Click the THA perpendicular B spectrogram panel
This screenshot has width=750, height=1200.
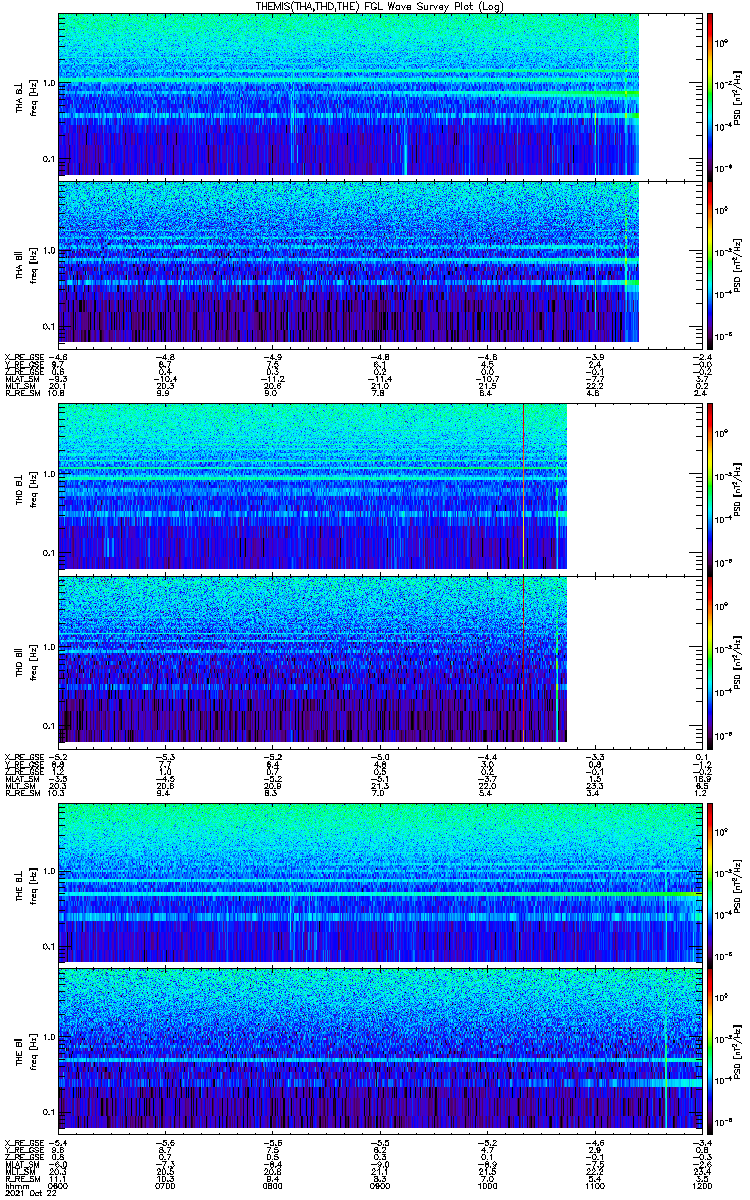(x=348, y=95)
